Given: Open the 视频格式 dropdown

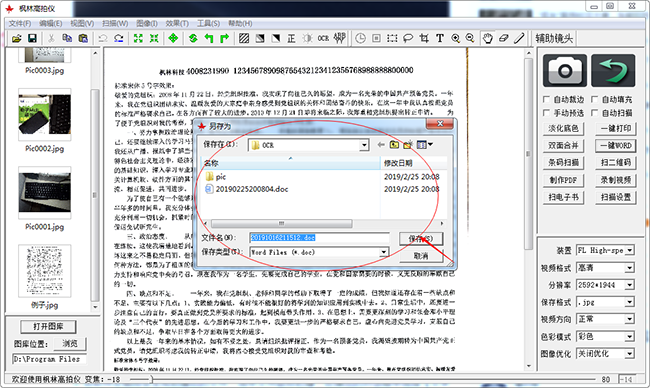Looking at the screenshot, I should click(x=630, y=268).
